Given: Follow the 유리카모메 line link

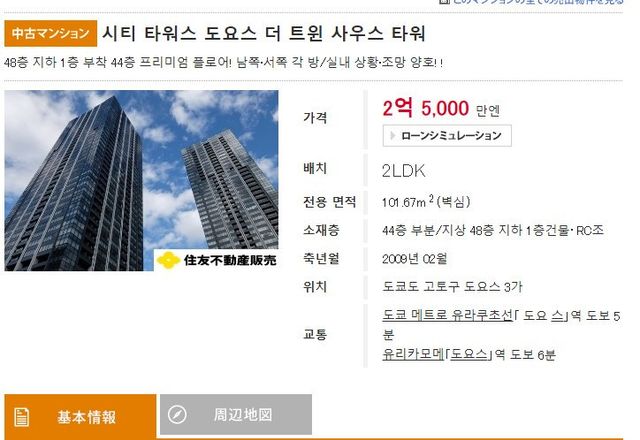Looking at the screenshot, I should pyautogui.click(x=413, y=354).
